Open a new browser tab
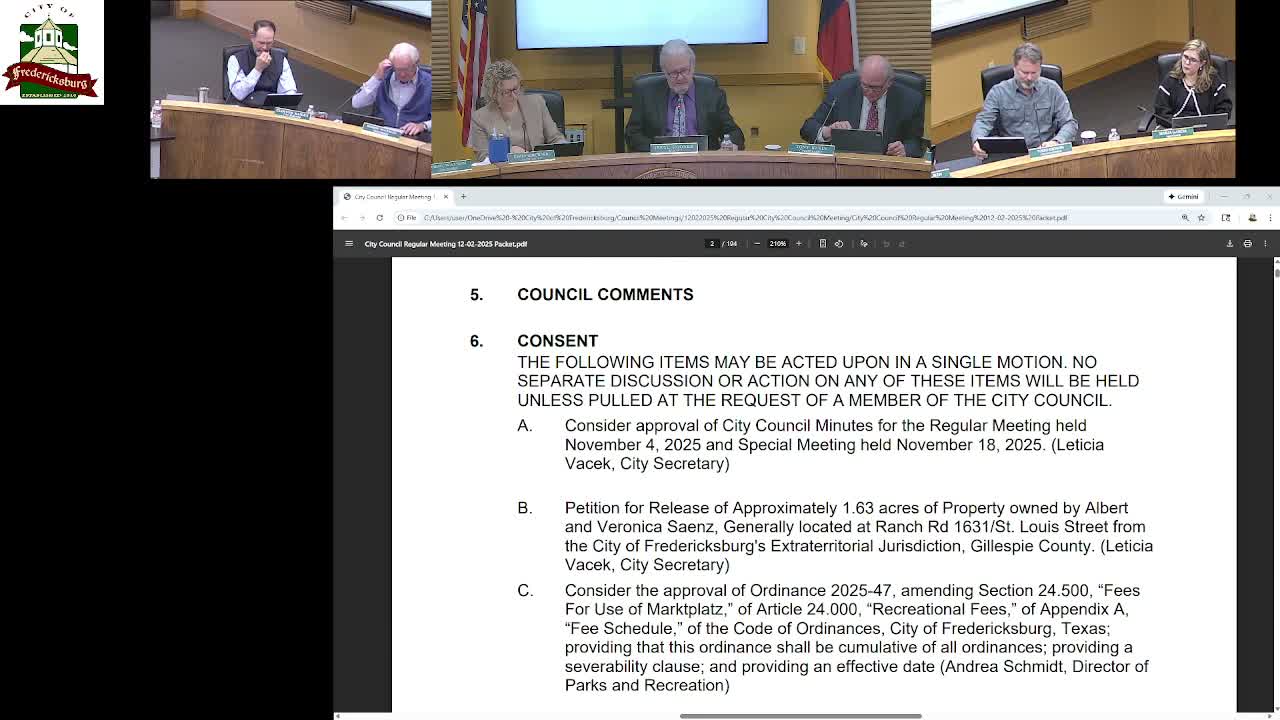This screenshot has width=1280, height=720. (x=463, y=196)
